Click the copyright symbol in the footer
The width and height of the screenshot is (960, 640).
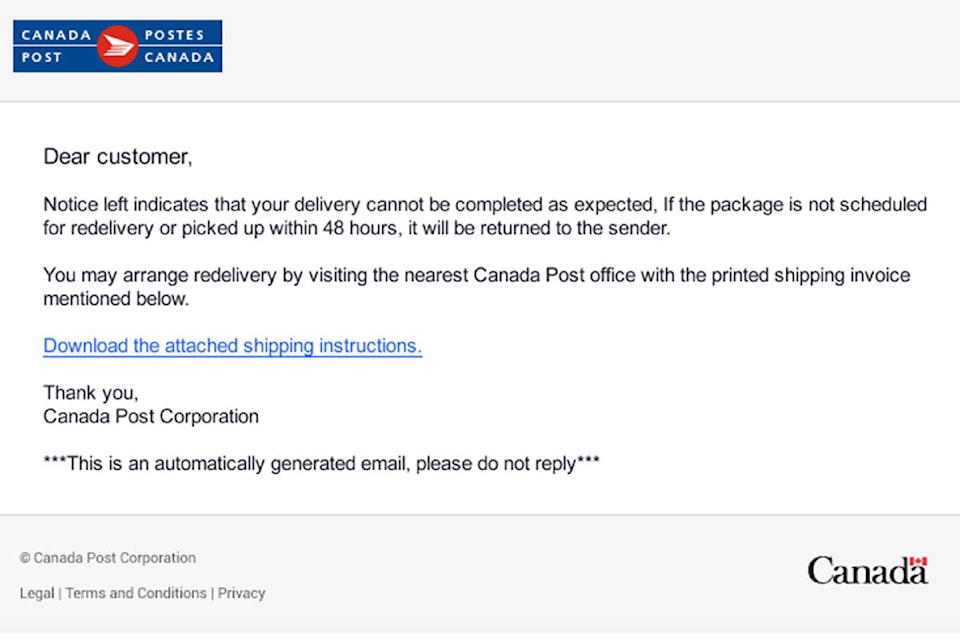pyautogui.click(x=24, y=558)
